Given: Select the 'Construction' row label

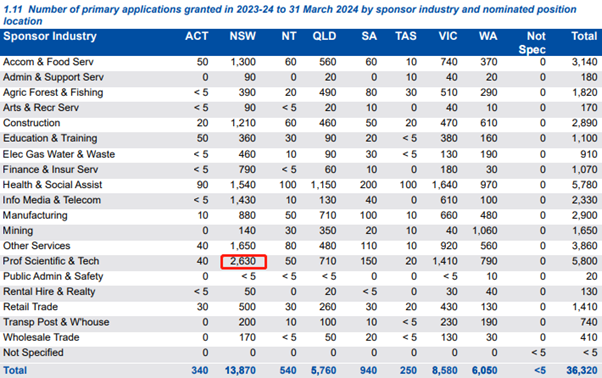Looking at the screenshot, I should pyautogui.click(x=31, y=123).
